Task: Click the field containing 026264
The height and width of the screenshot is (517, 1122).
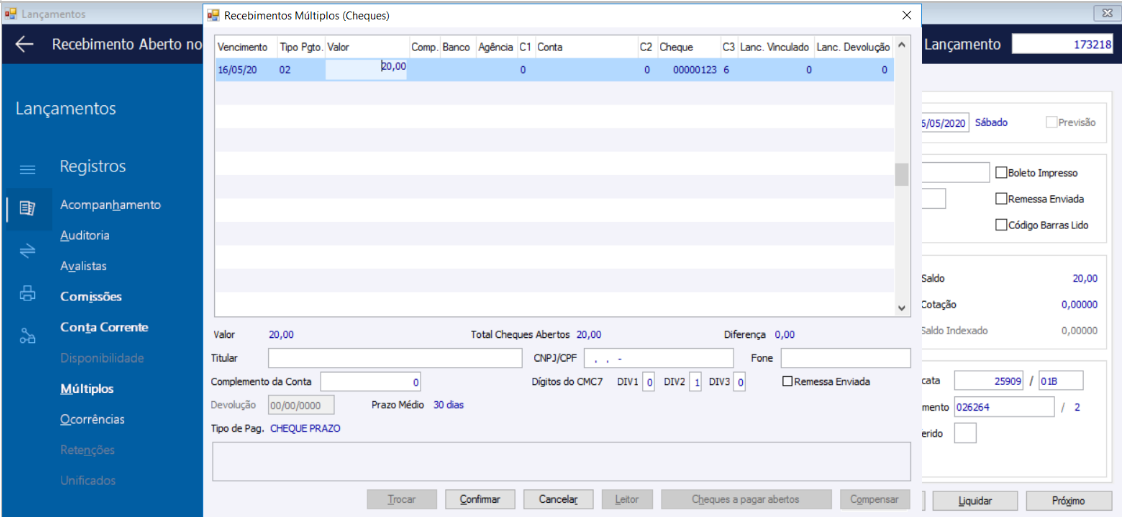Action: click(x=1005, y=407)
